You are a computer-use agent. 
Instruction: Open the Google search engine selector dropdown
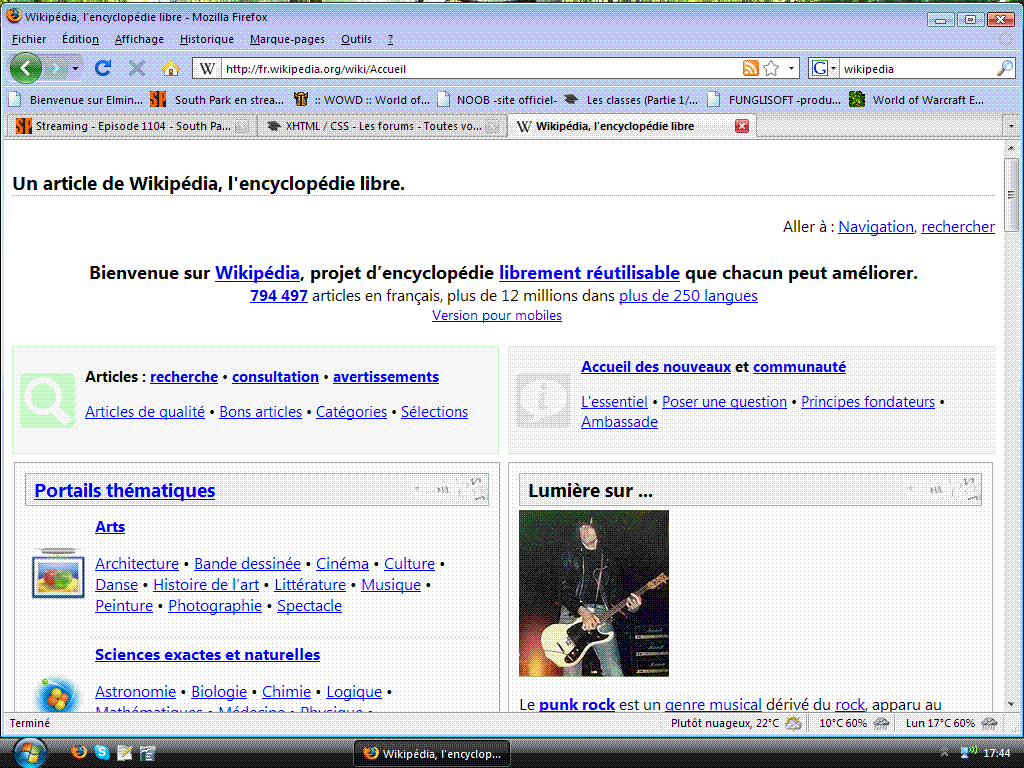click(822, 68)
